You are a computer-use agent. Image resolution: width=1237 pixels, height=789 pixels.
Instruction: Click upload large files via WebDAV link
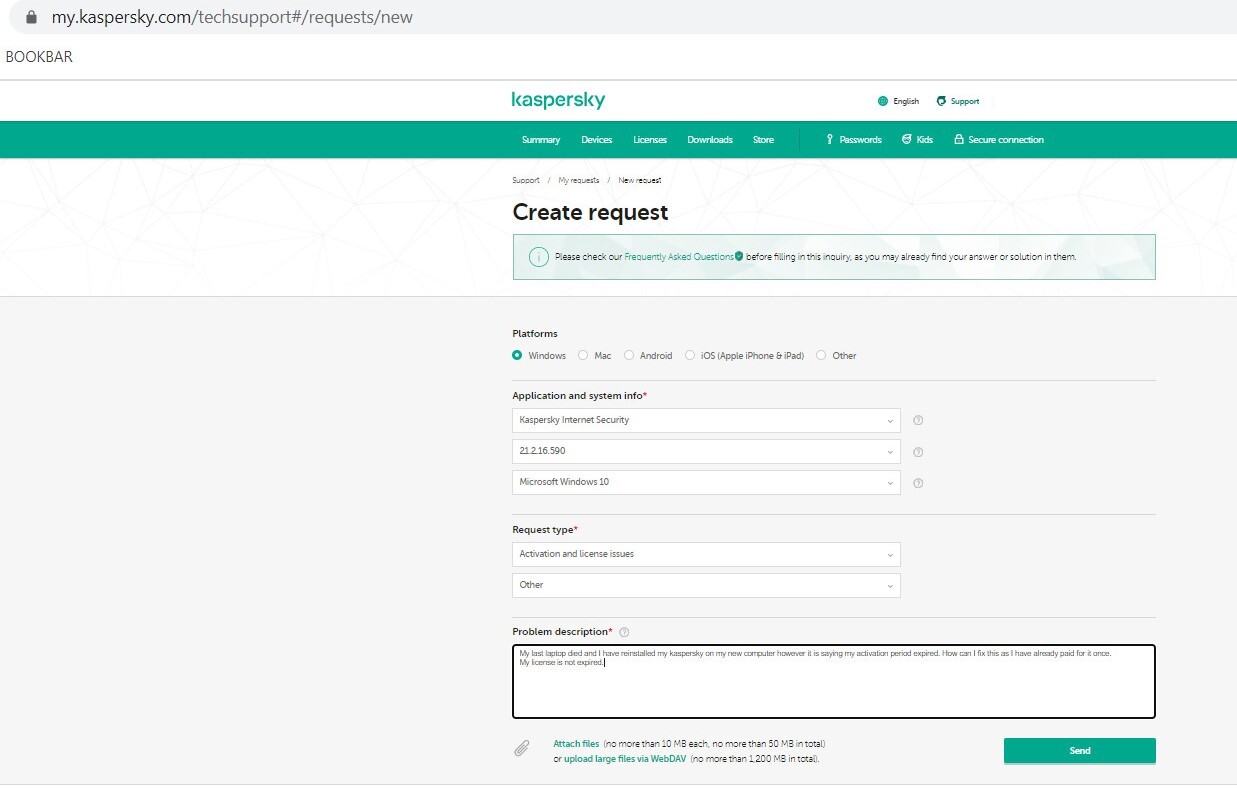point(625,759)
